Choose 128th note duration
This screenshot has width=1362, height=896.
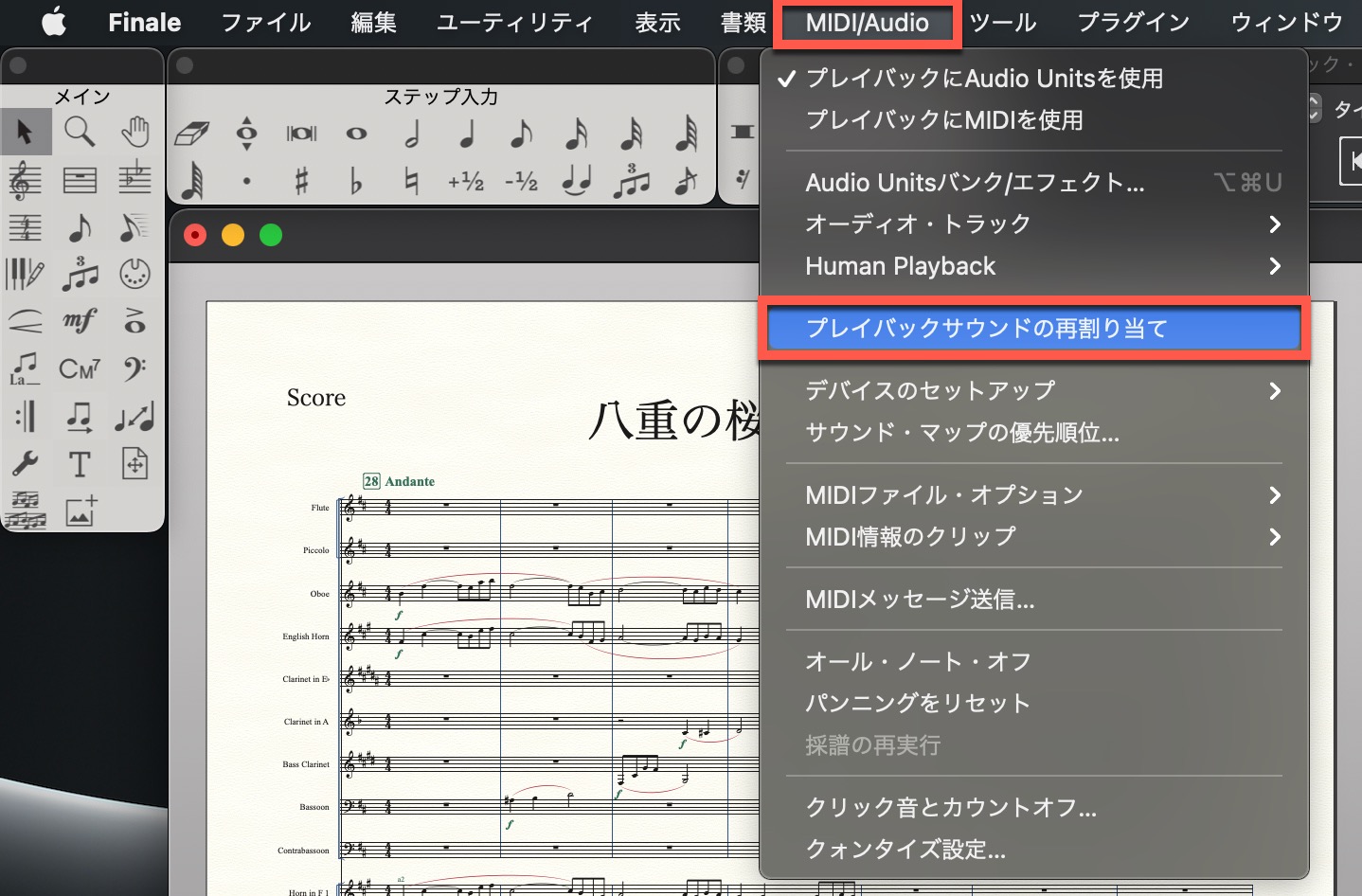pyautogui.click(x=191, y=180)
